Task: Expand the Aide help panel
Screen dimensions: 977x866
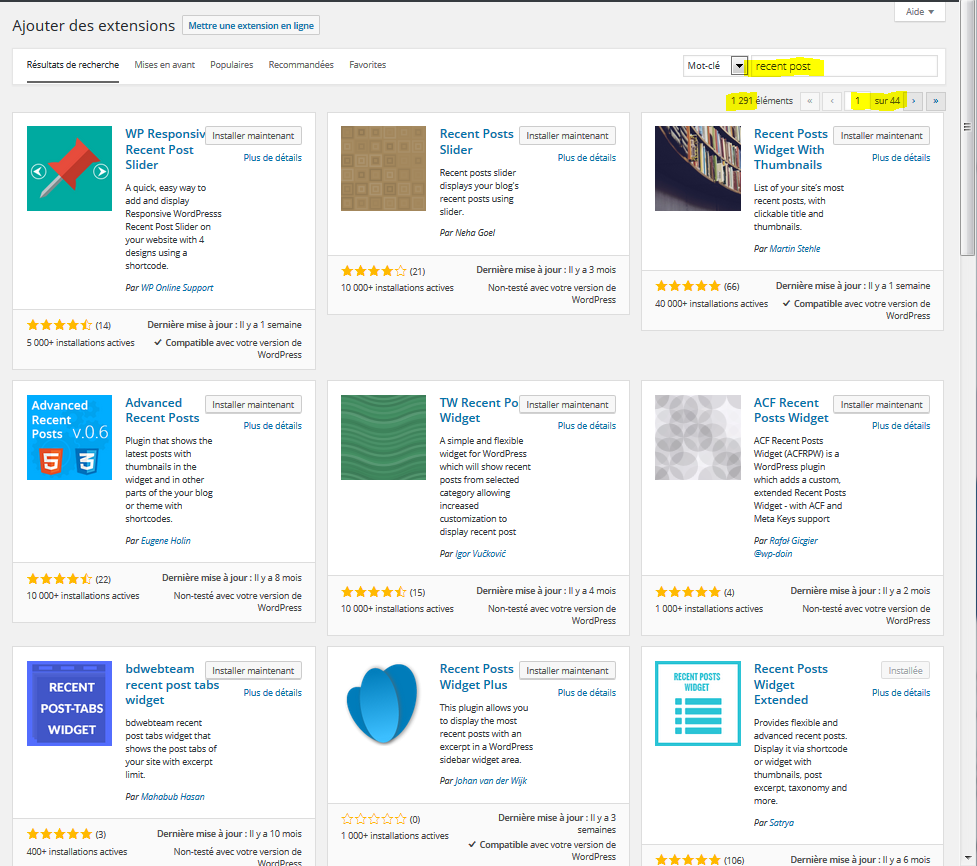Action: click(x=919, y=12)
